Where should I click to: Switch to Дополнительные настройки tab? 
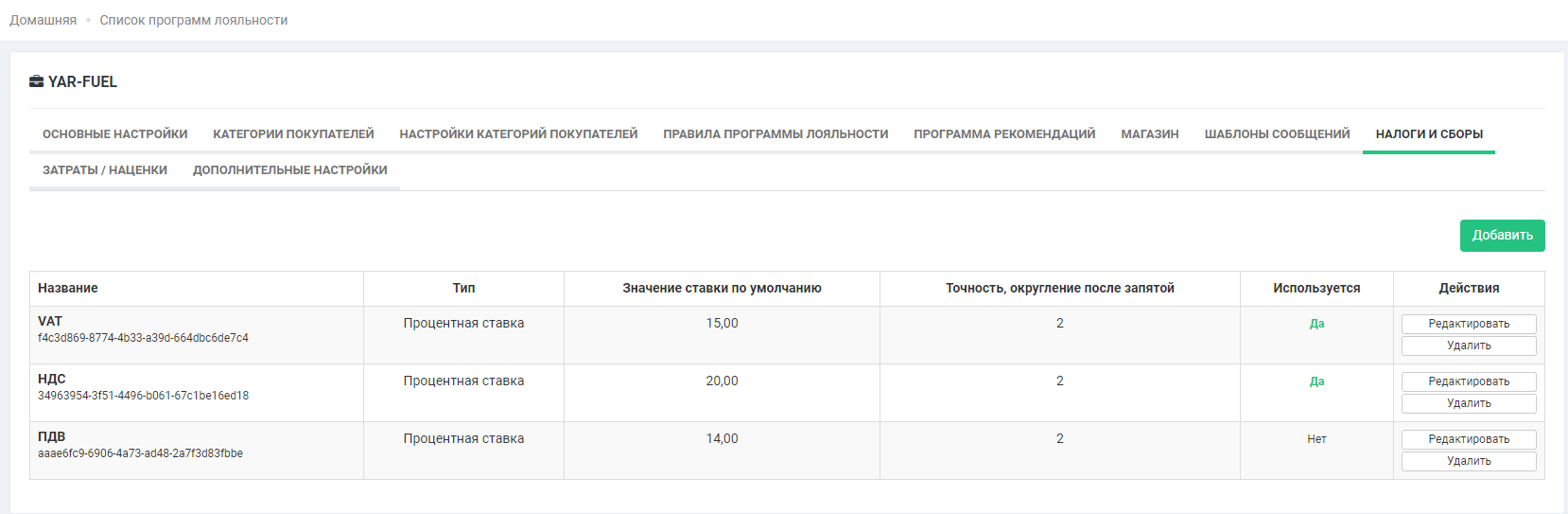pos(290,170)
